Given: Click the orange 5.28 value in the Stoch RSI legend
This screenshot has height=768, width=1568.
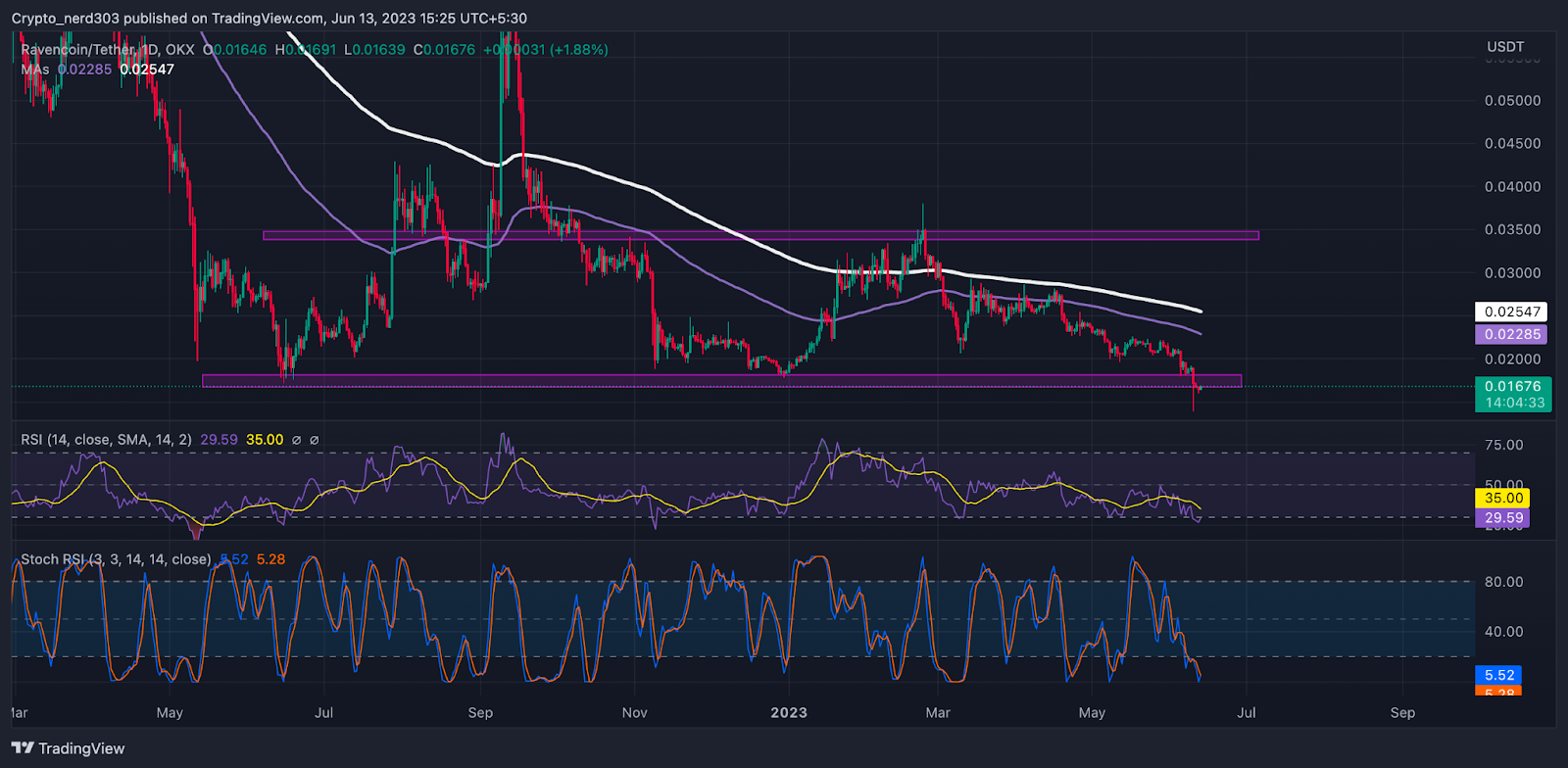Looking at the screenshot, I should [270, 559].
